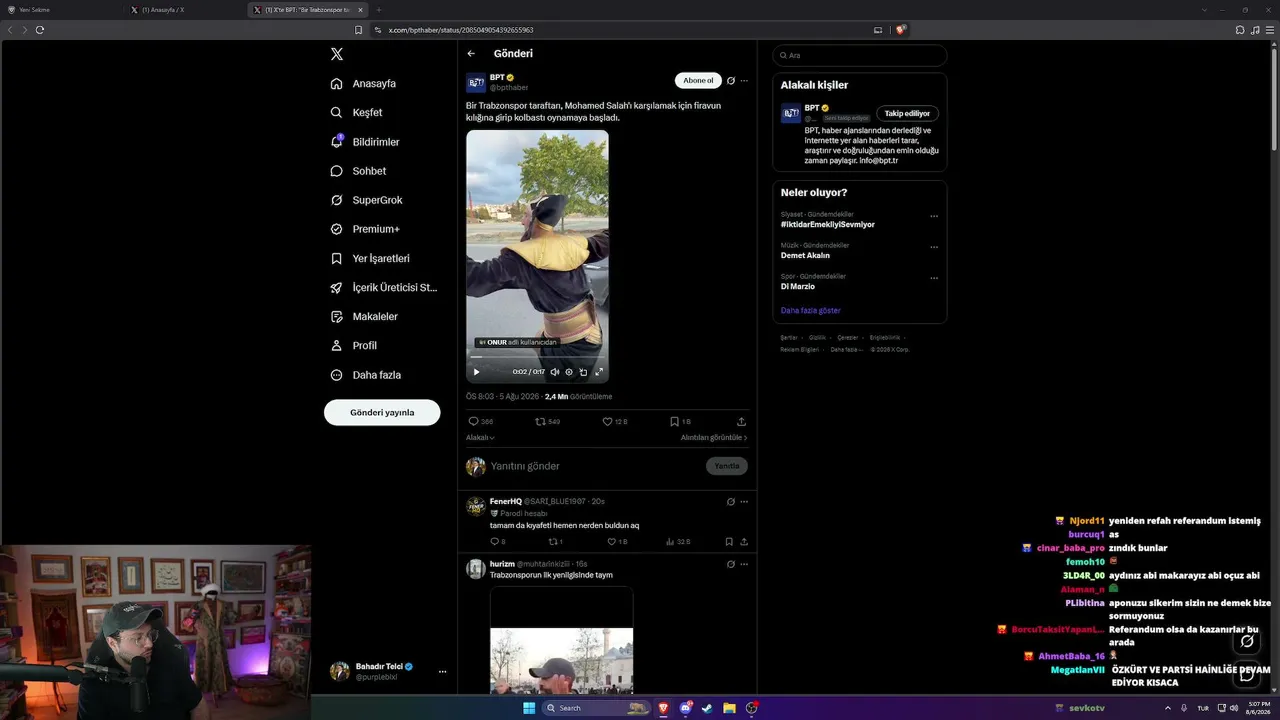The width and height of the screenshot is (1280, 720).
Task: Open the Bahadır Telci account menu
Action: pos(388,671)
